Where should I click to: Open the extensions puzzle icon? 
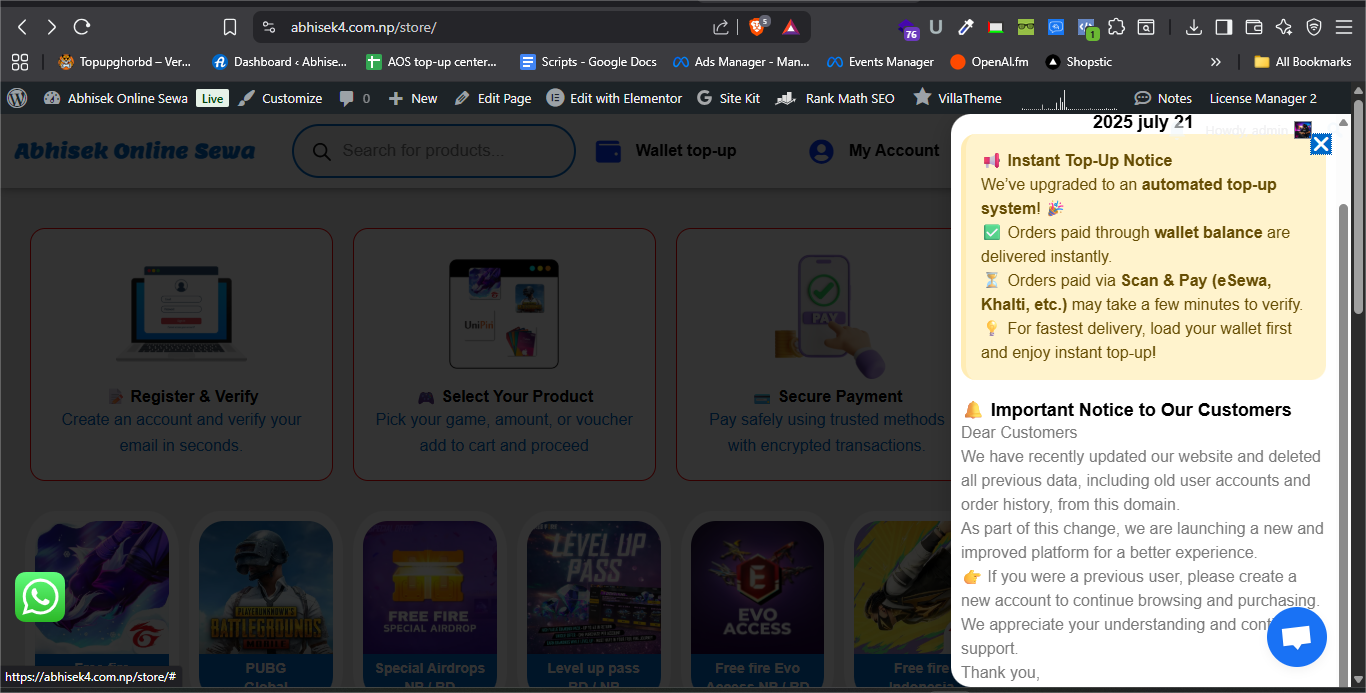[1116, 27]
